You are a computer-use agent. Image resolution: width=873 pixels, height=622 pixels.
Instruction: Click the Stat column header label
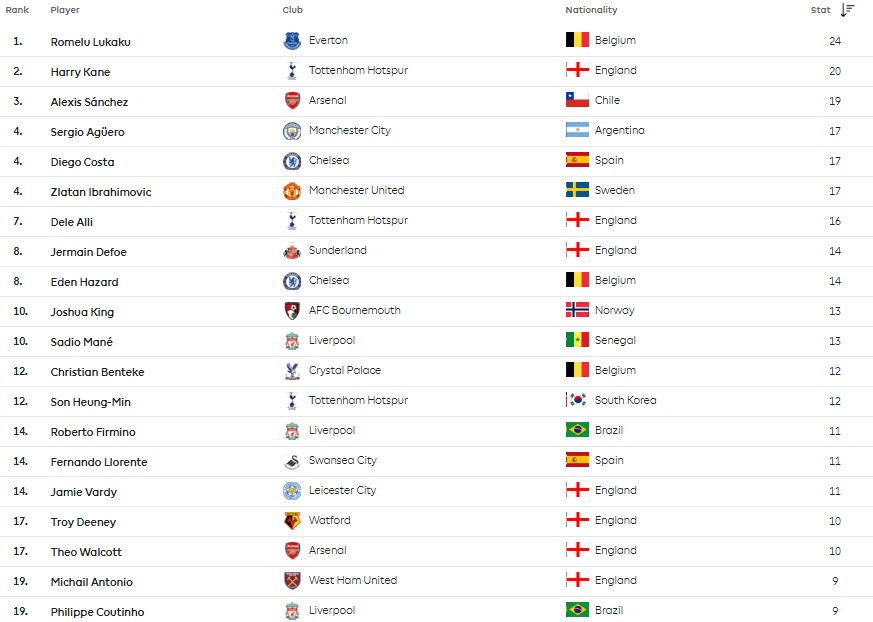[820, 10]
